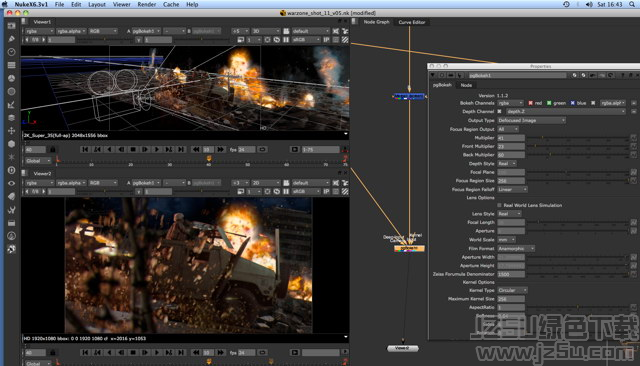Open the Kernel Type Circular dropdown

[513, 290]
